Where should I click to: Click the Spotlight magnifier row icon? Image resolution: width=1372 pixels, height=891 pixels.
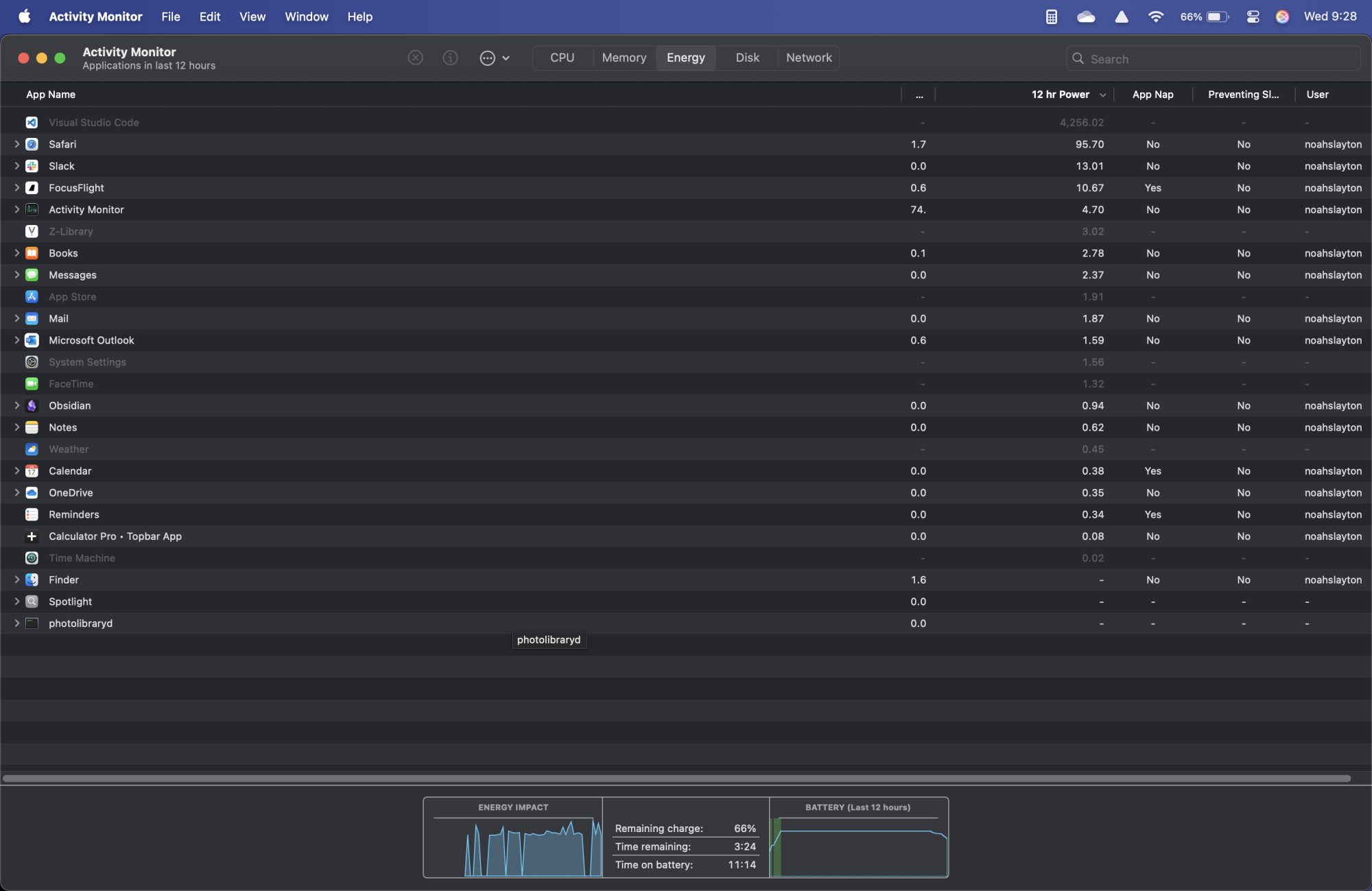coord(32,602)
